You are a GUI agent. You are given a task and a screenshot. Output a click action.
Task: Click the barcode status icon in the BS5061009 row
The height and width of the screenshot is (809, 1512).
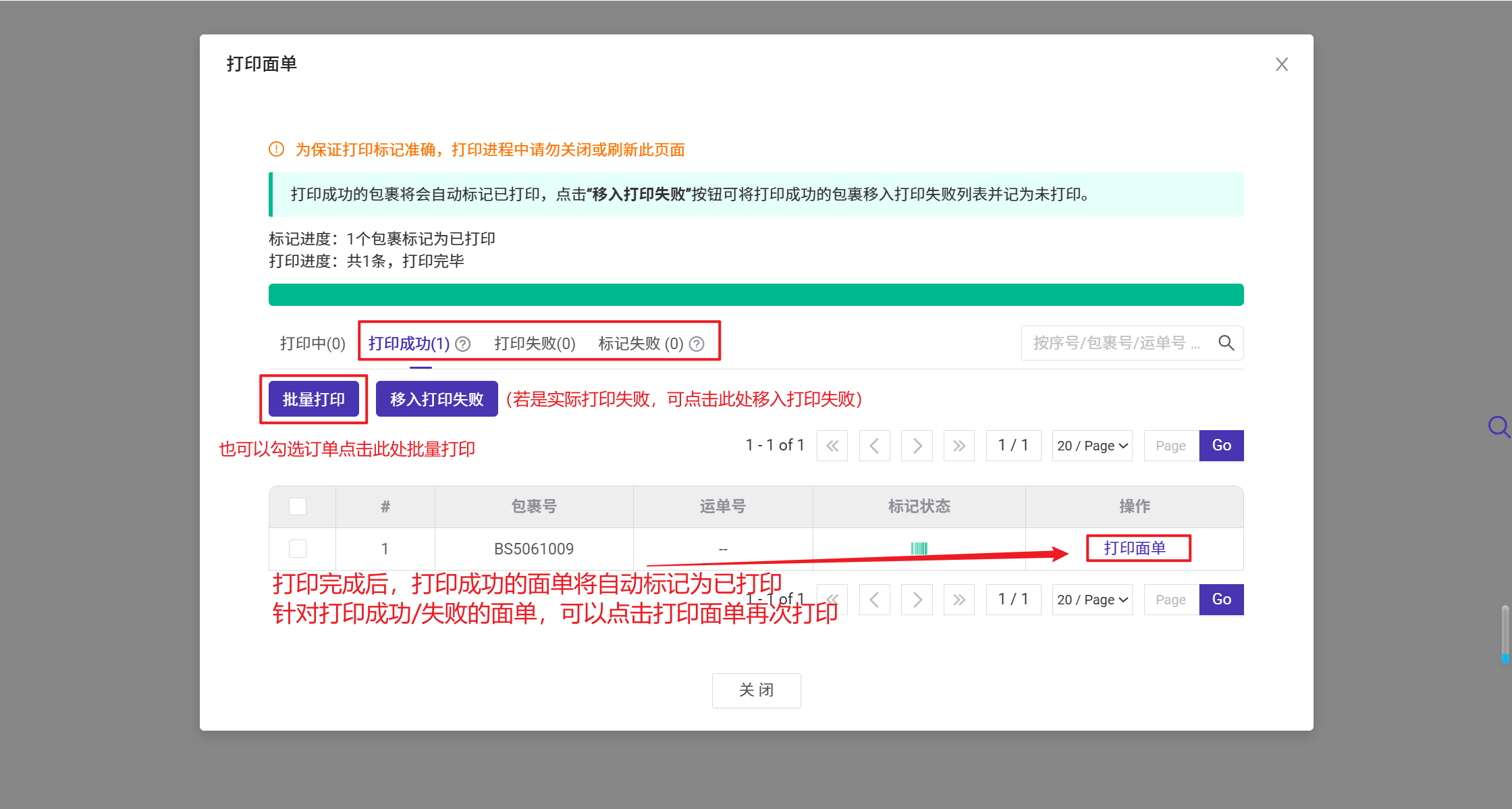pos(919,548)
